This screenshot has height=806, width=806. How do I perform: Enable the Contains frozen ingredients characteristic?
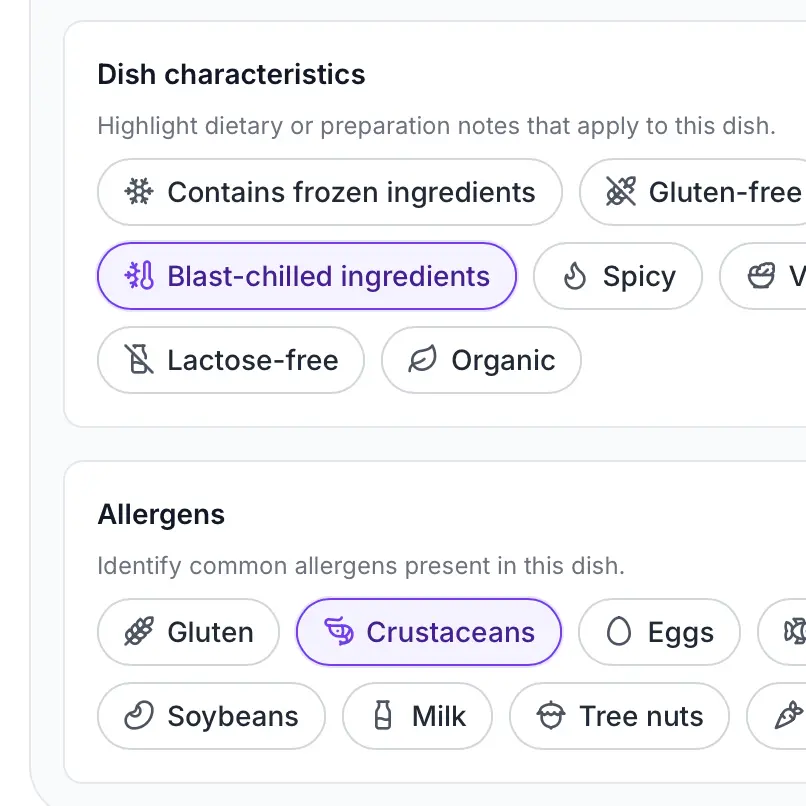[x=330, y=192]
